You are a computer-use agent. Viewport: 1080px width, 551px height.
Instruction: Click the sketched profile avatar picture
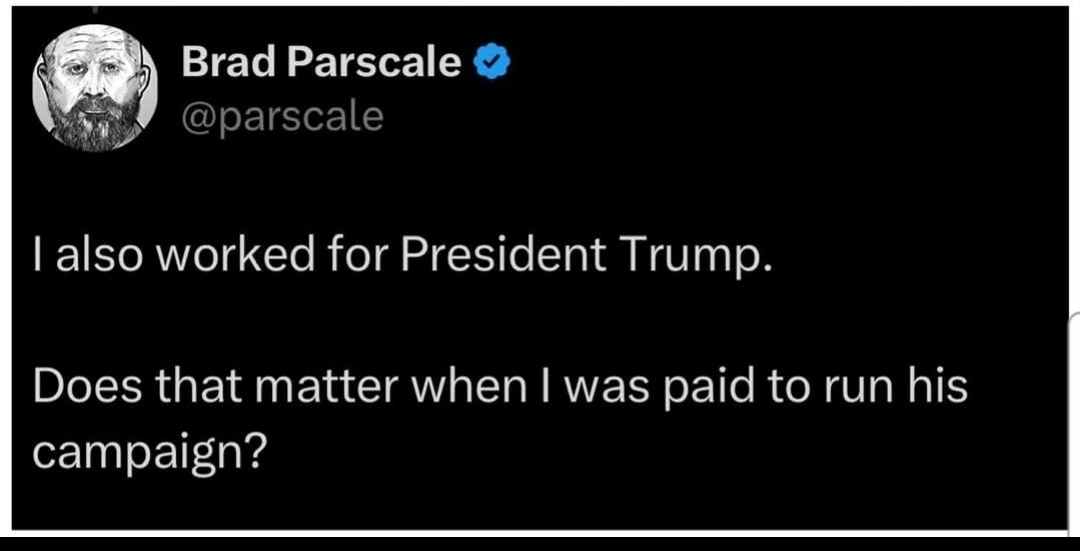pos(96,87)
